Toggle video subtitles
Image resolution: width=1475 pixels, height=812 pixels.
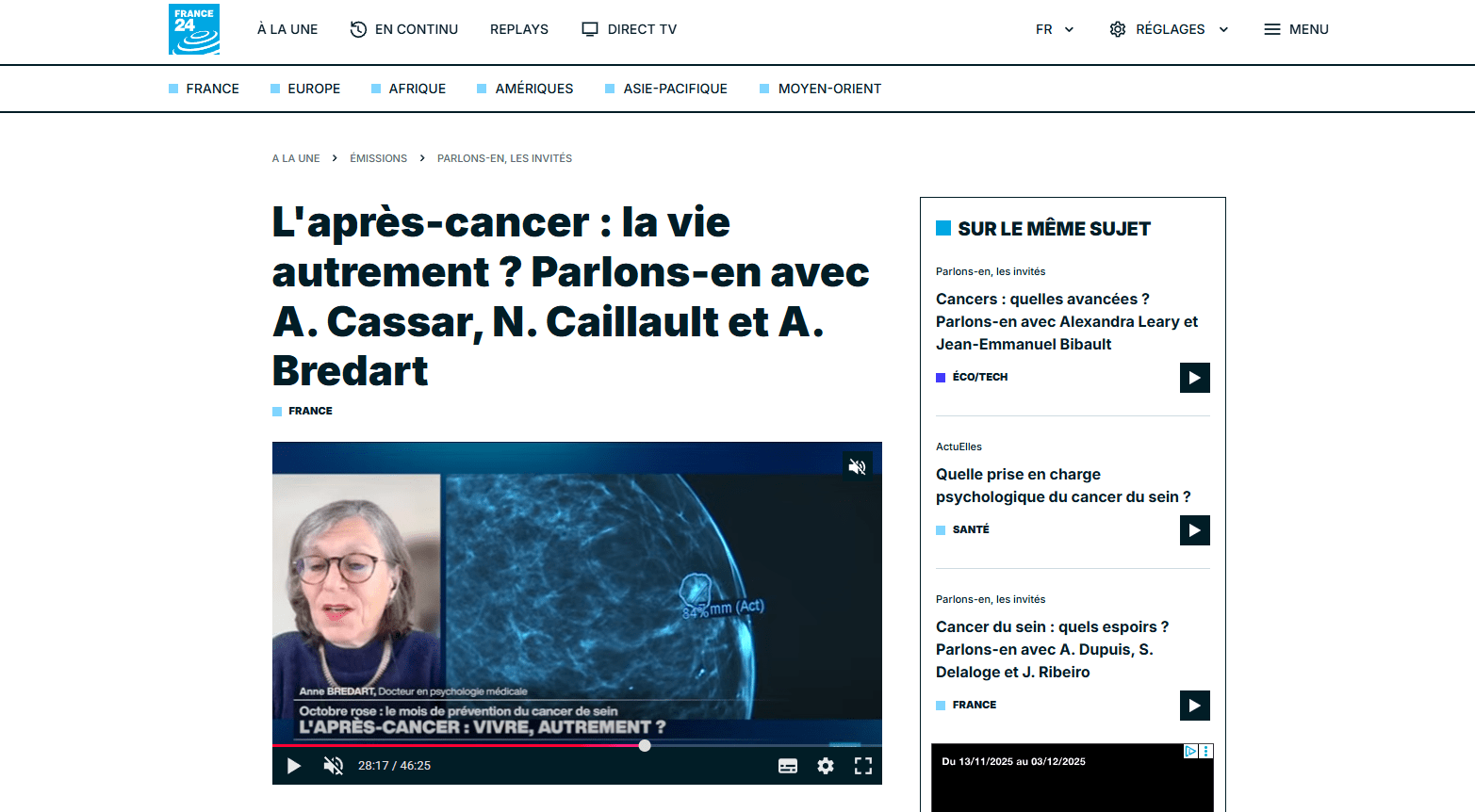[x=788, y=766]
